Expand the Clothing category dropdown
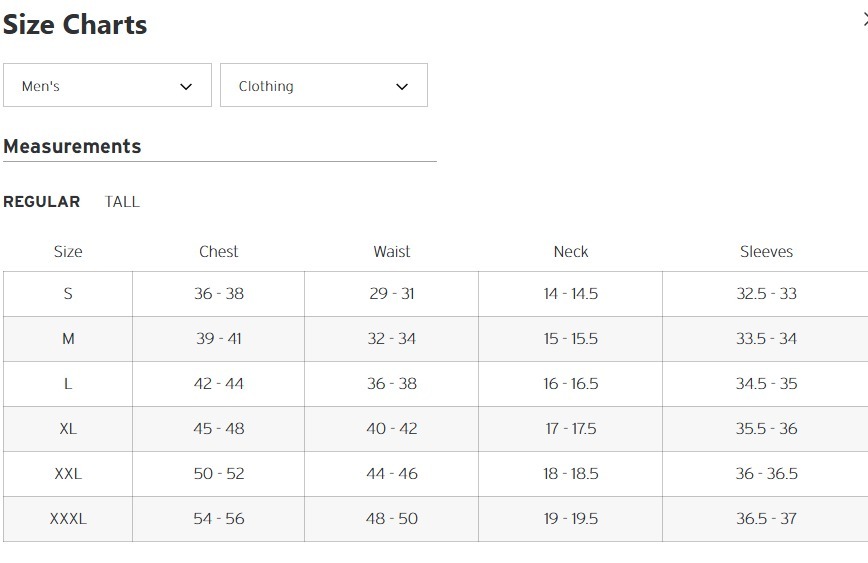 pyautogui.click(x=323, y=86)
